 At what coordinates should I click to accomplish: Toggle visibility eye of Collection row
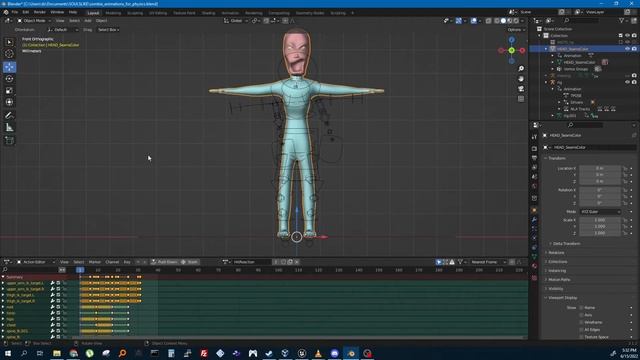pyautogui.click(x=627, y=36)
